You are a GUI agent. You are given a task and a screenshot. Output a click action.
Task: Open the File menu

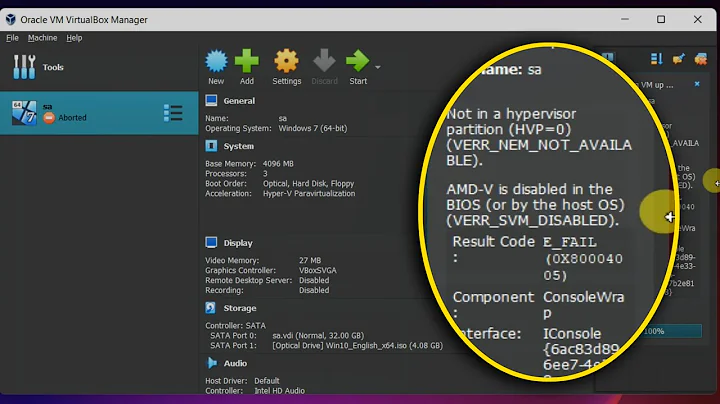click(12, 38)
